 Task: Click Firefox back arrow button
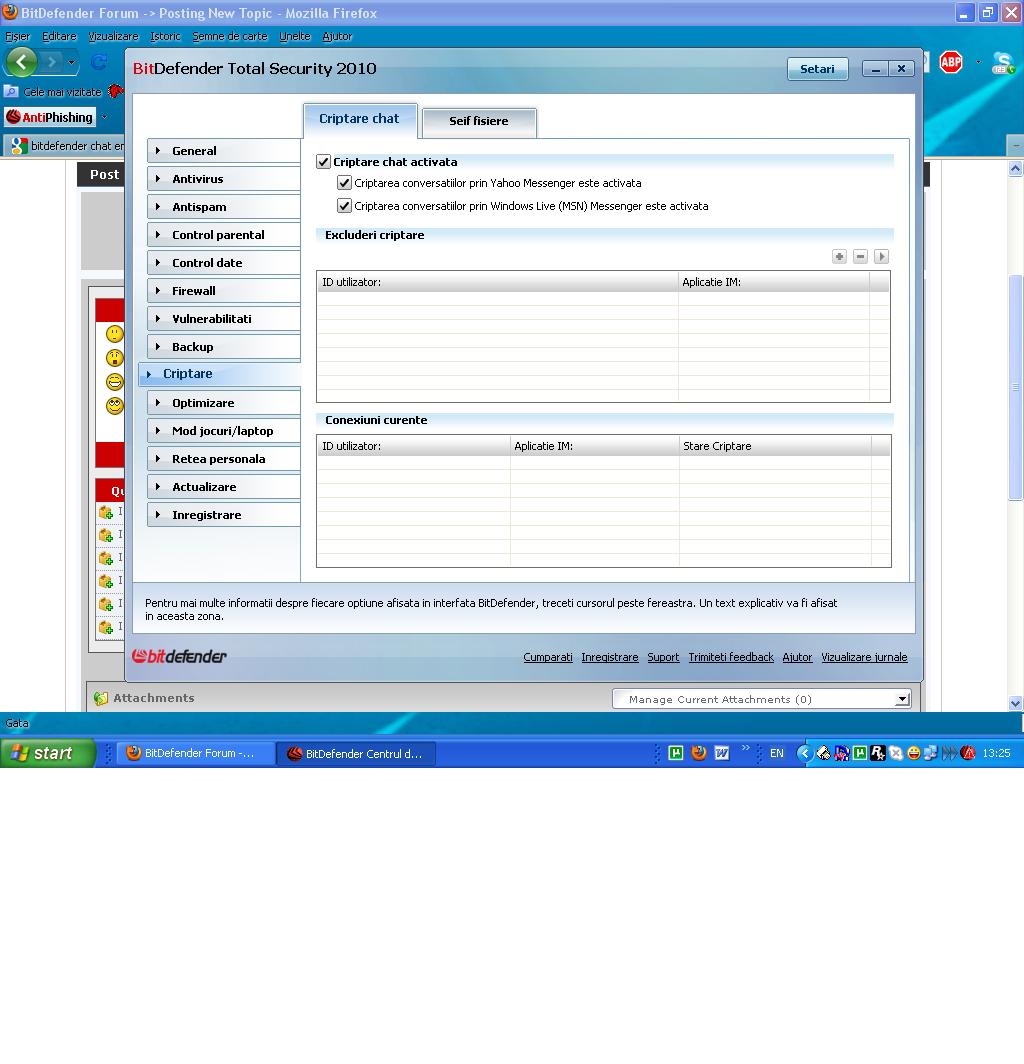point(22,62)
